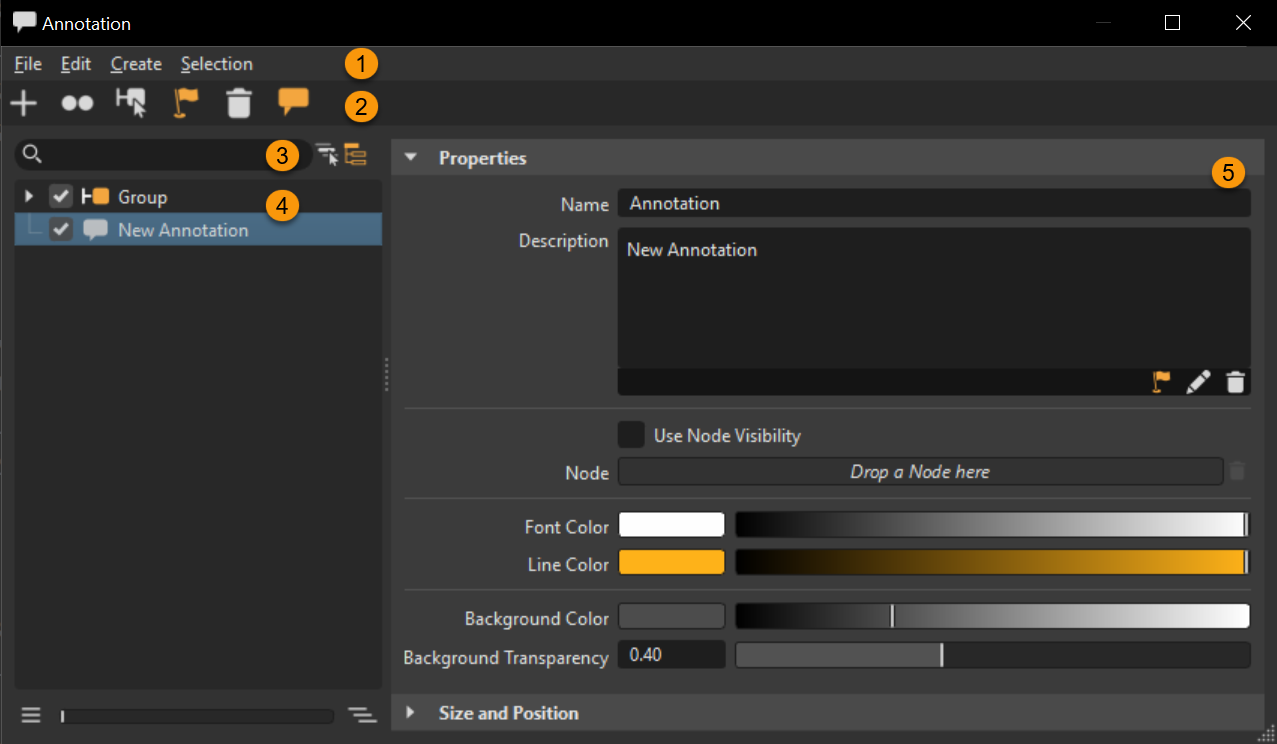This screenshot has height=744, width=1277.
Task: Collapse the Properties section
Action: [410, 158]
